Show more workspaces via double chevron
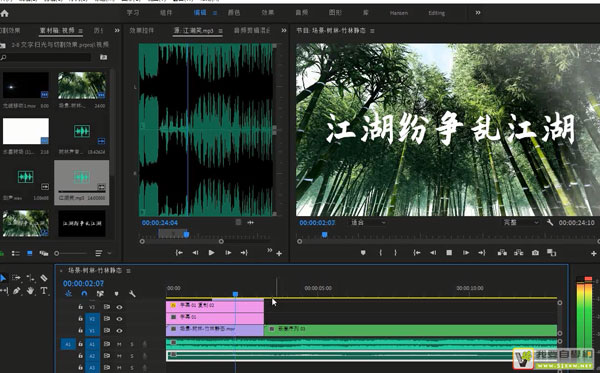 pos(478,13)
